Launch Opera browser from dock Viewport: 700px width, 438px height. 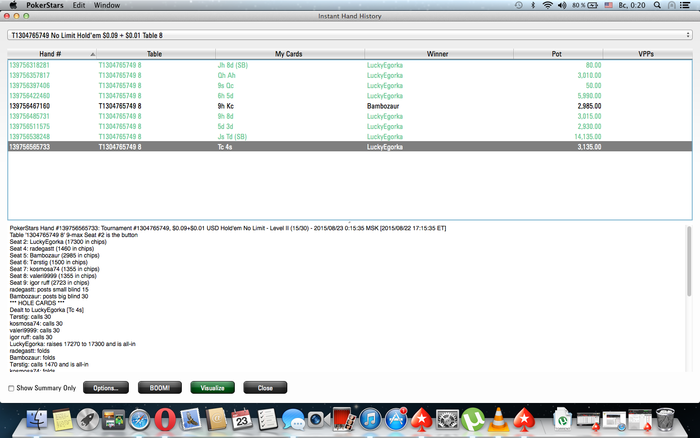[165, 420]
